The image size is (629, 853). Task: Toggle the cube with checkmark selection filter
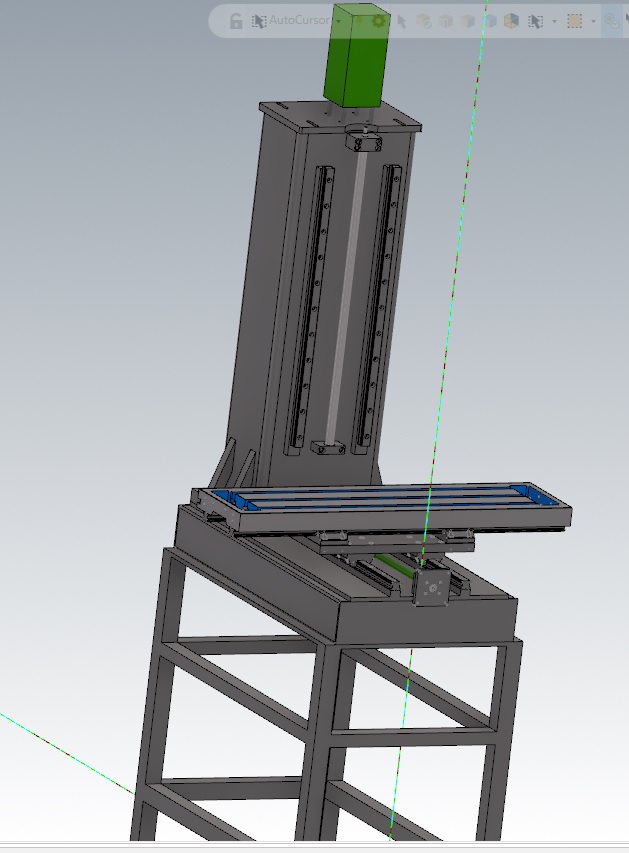point(424,21)
